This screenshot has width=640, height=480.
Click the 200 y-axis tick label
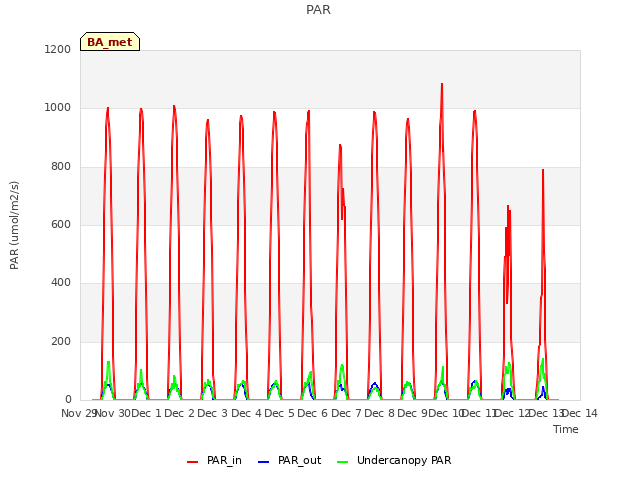pyautogui.click(x=61, y=342)
